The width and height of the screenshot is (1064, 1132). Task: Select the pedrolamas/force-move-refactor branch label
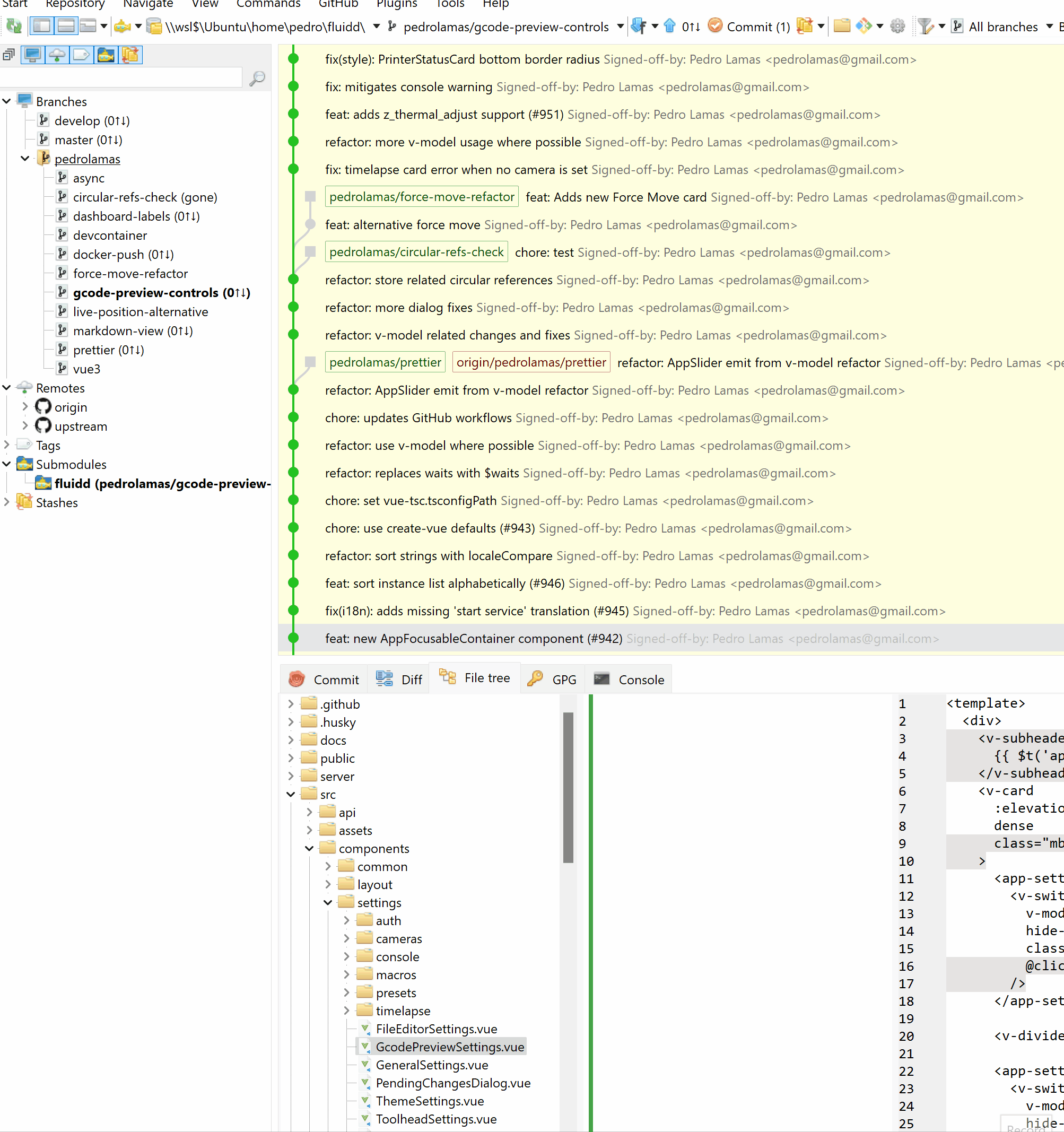[421, 196]
